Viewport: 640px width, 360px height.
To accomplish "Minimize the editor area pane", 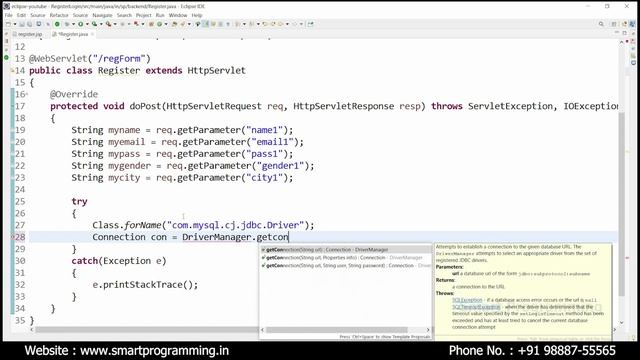I will click(x=616, y=32).
